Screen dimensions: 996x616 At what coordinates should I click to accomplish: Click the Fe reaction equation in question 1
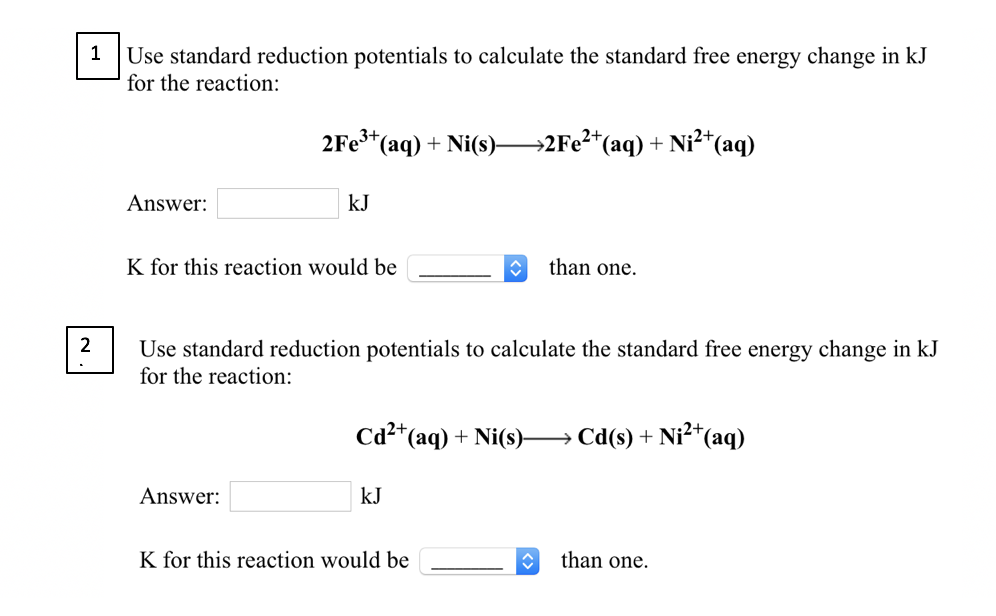(x=537, y=143)
